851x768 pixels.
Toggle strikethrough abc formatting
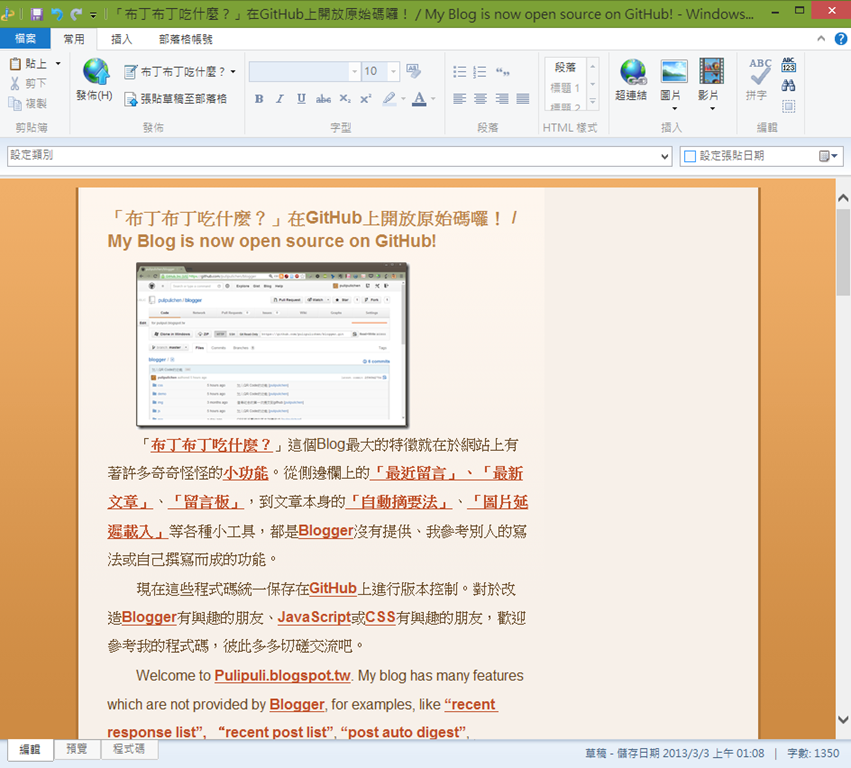[323, 99]
